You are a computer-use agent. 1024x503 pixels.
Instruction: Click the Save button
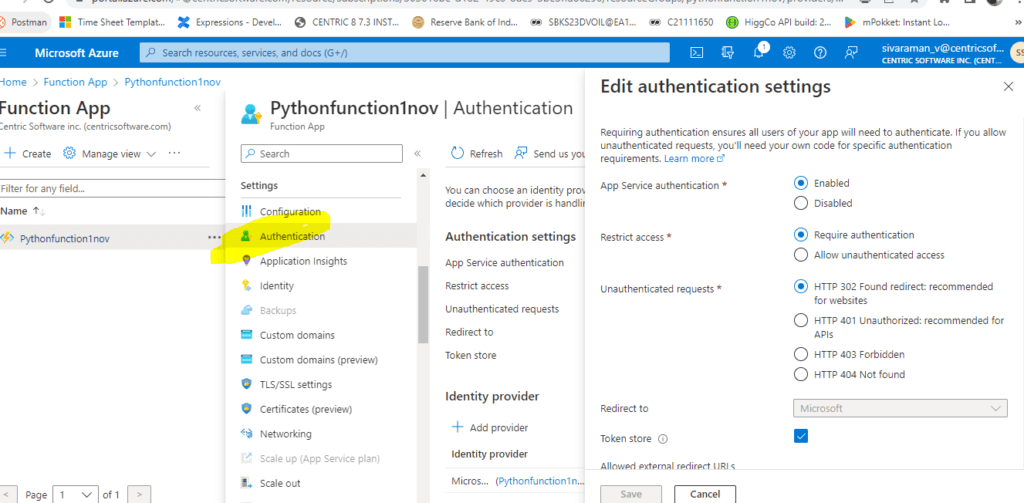(631, 495)
